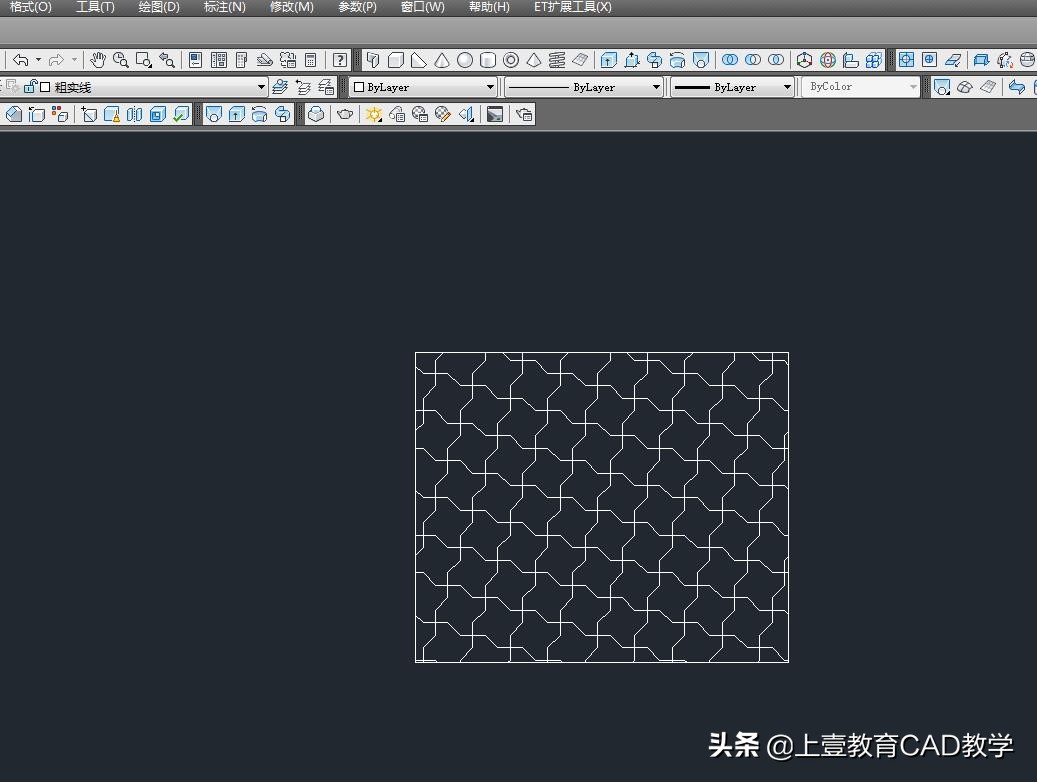Click the Loft tool icon

(x=700, y=60)
